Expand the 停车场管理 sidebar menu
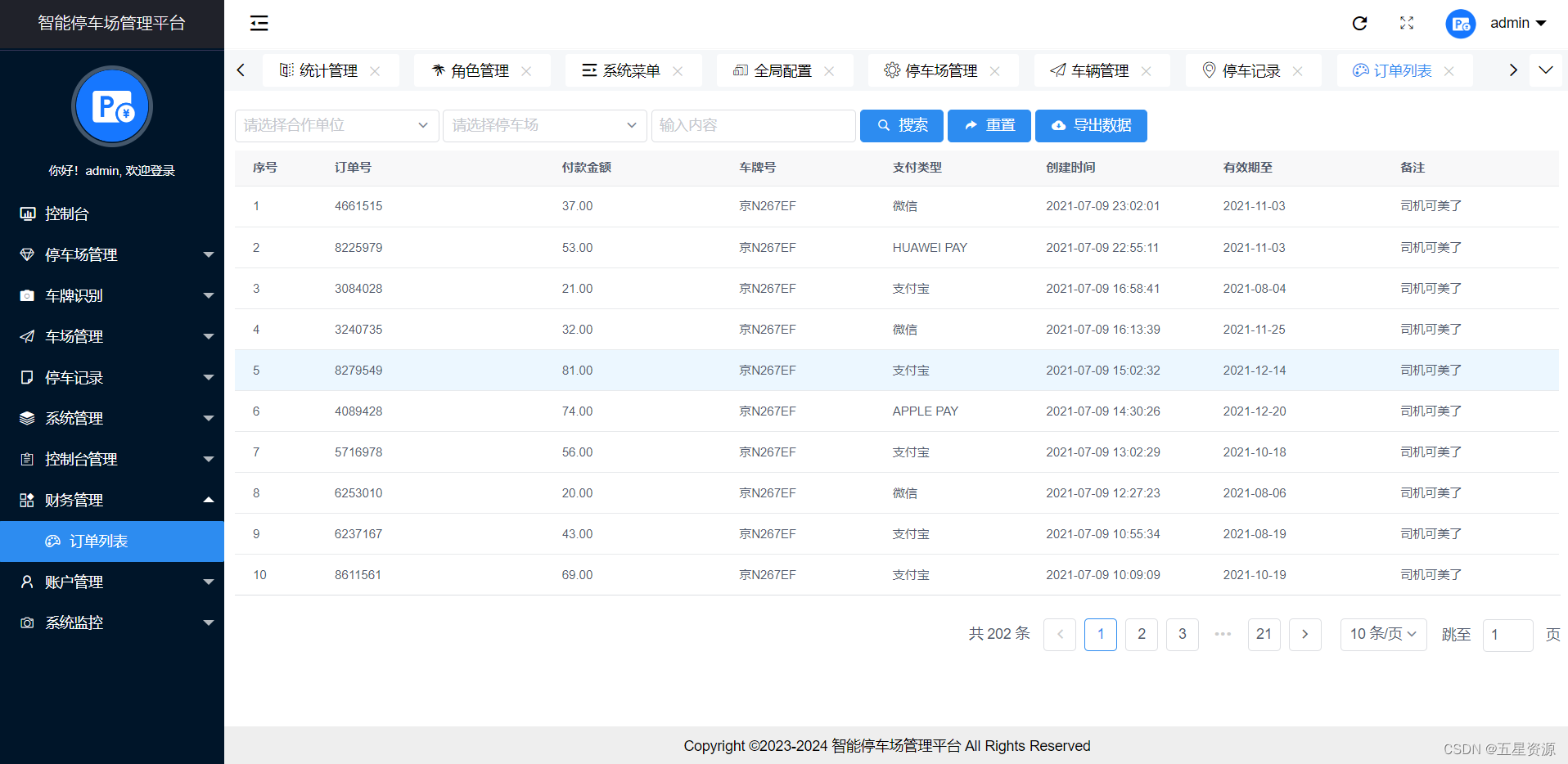Viewport: 1568px width, 764px height. (x=112, y=254)
